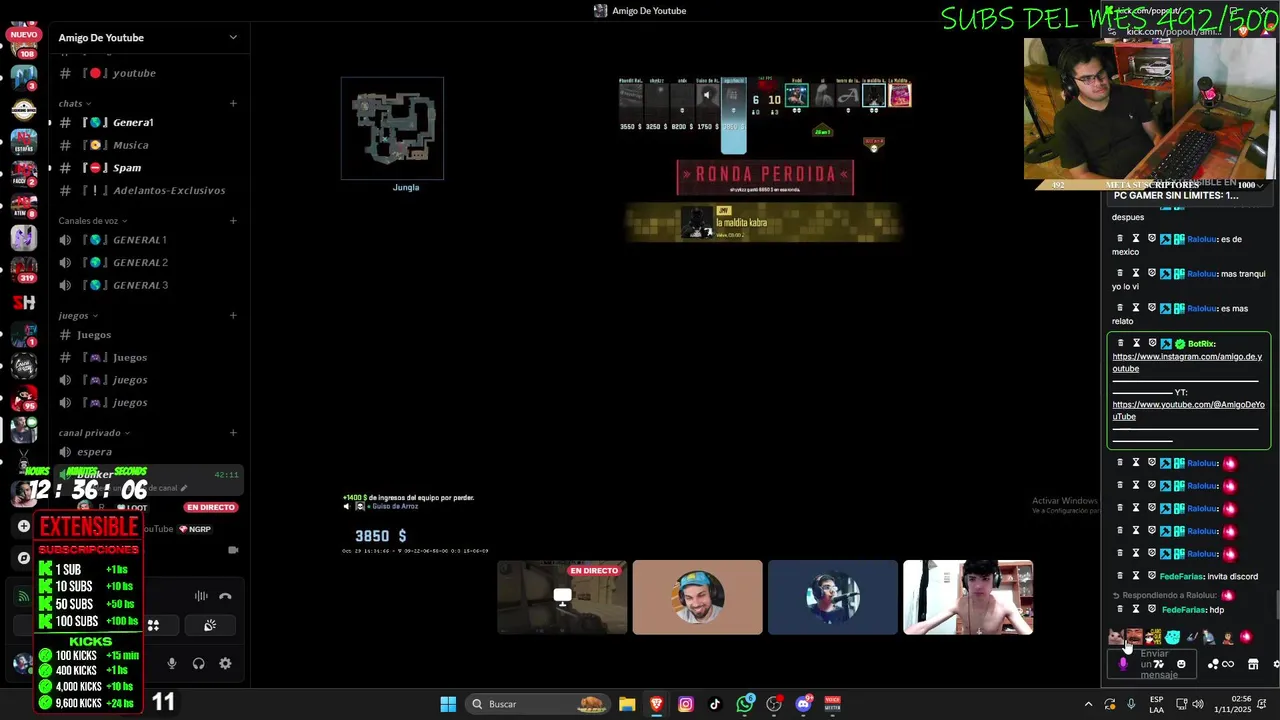Open instagram.com/amigo.de.youtube link in chat
Viewport: 1280px width, 720px height.
(x=1187, y=362)
